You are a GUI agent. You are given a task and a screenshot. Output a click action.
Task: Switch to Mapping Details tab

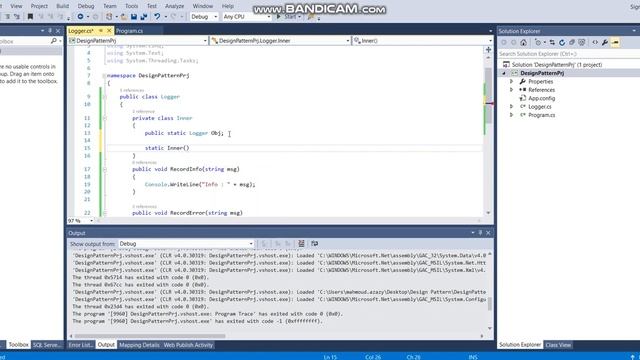point(139,345)
